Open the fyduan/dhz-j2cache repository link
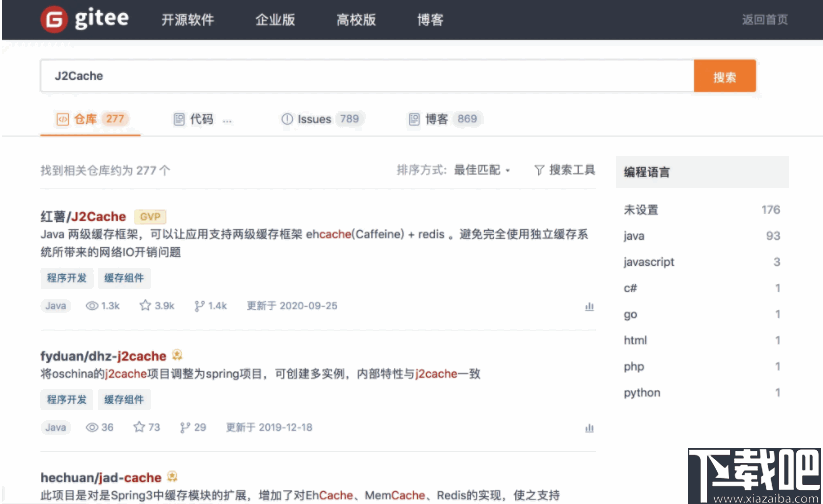 click(103, 356)
